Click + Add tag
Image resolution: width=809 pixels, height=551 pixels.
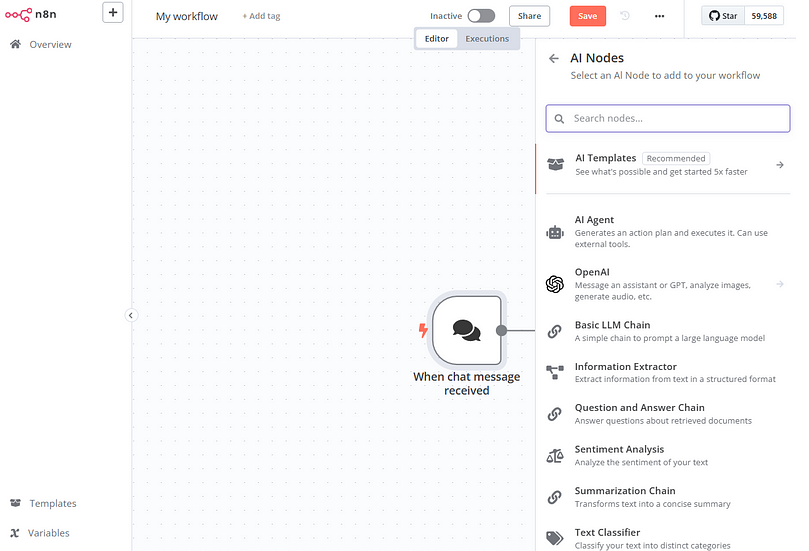(x=262, y=16)
